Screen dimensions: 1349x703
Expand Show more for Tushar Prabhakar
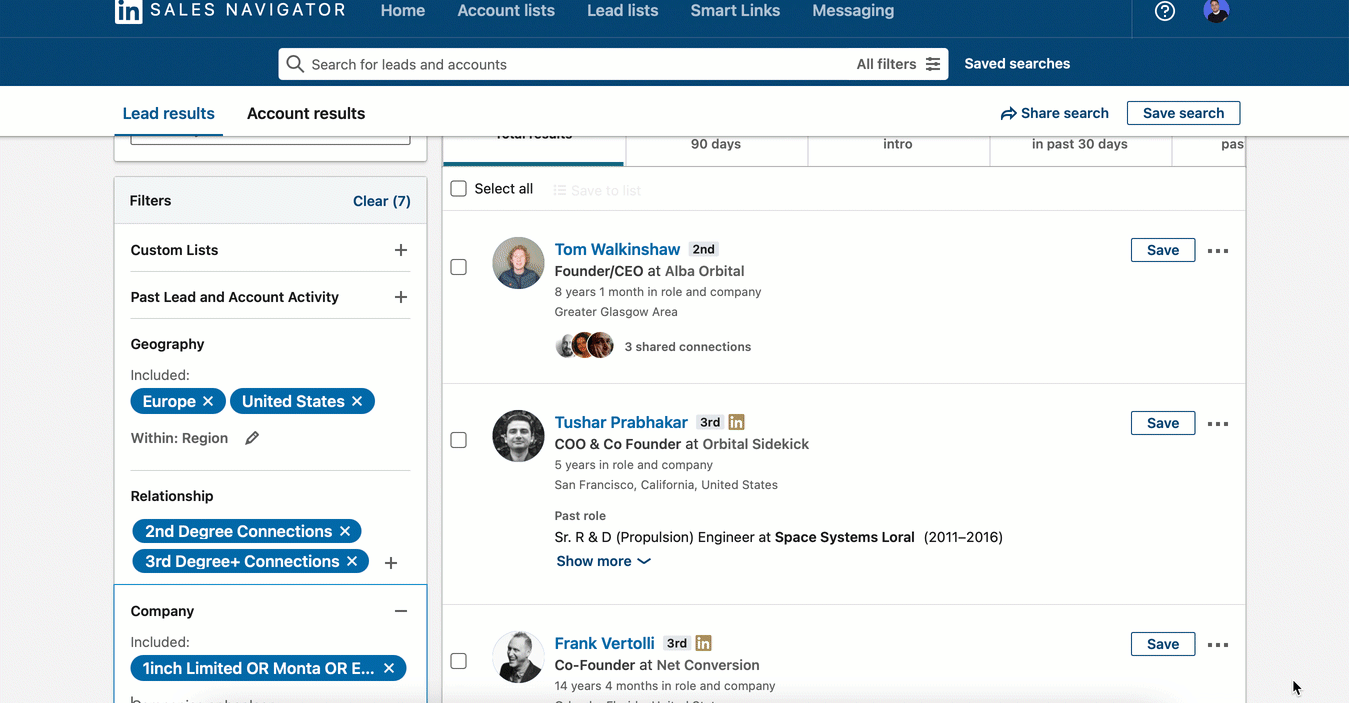pos(603,561)
